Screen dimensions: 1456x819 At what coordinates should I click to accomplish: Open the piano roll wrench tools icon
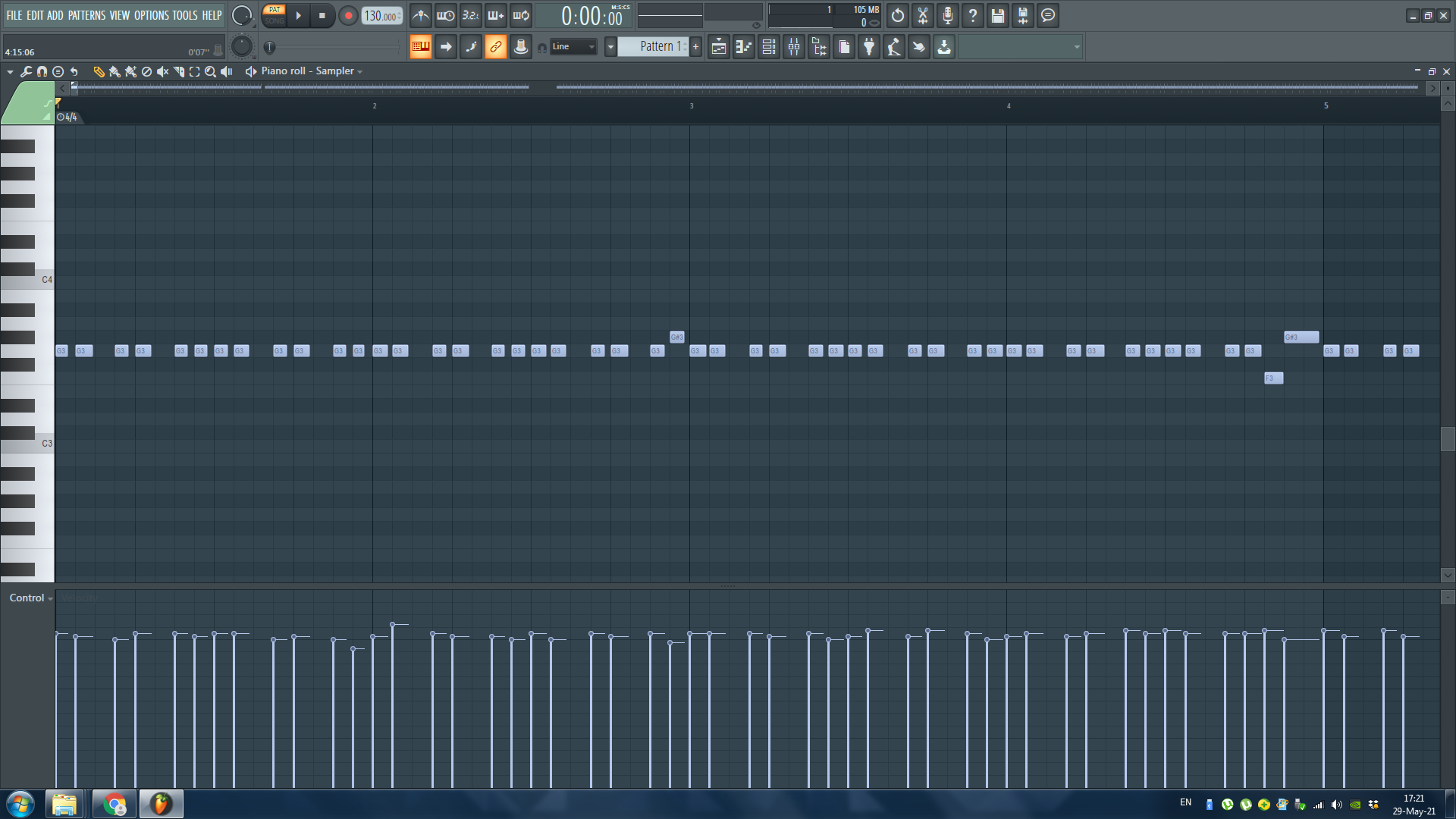(26, 71)
